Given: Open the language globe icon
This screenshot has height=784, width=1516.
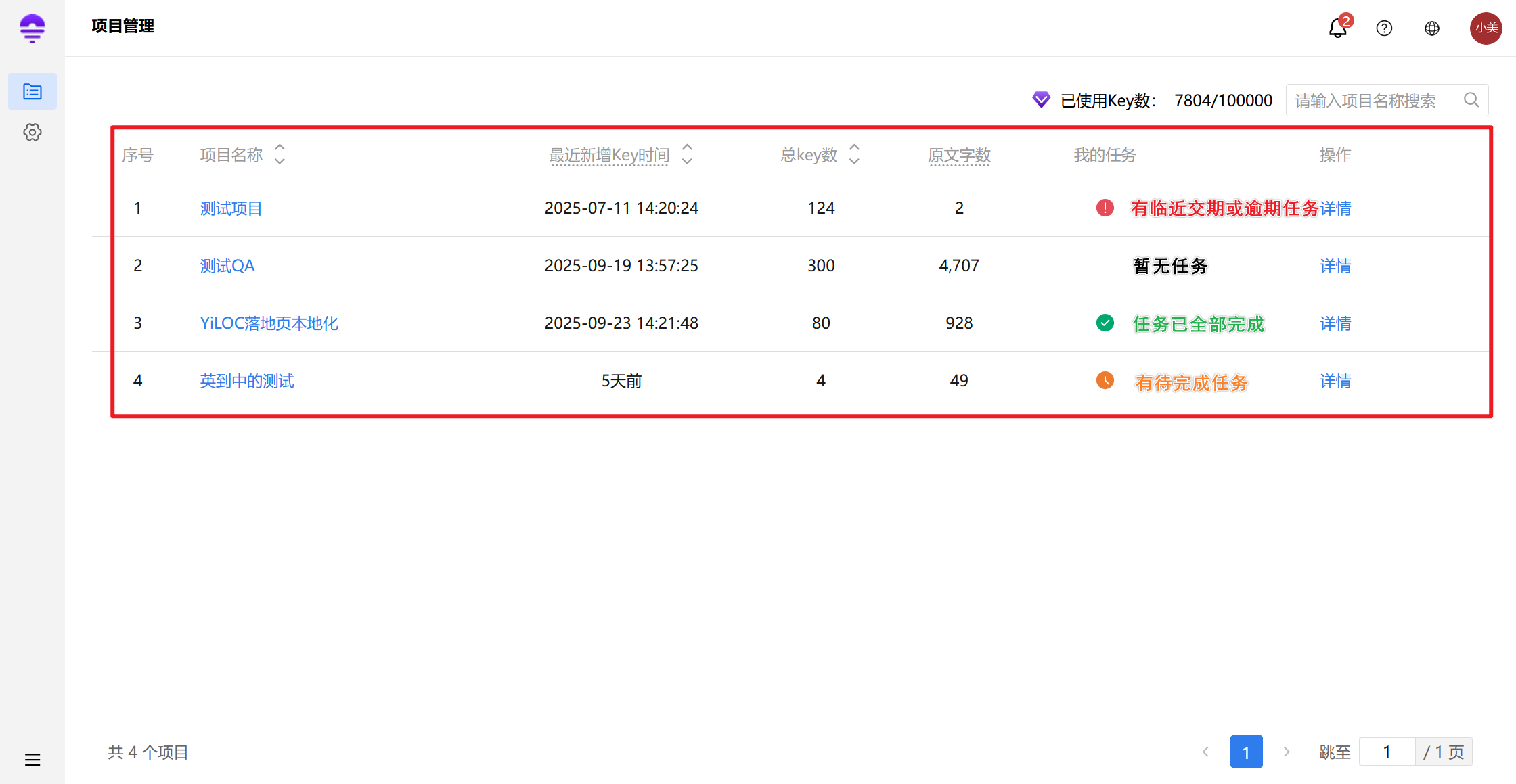Looking at the screenshot, I should point(1432,28).
